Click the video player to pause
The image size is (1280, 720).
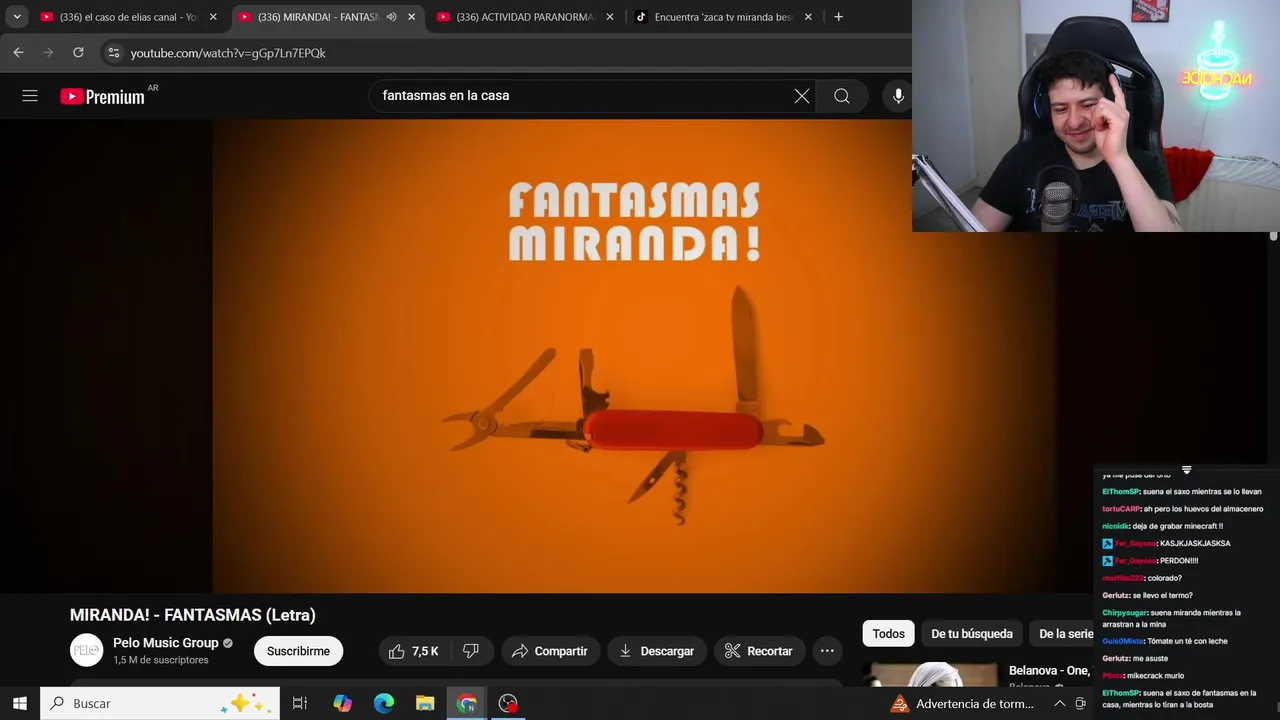[635, 356]
